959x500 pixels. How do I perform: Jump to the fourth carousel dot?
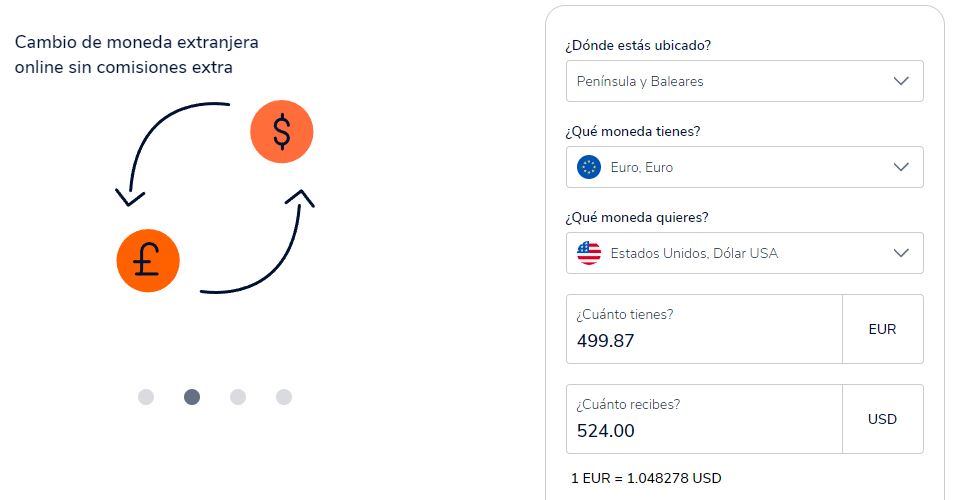tap(284, 397)
